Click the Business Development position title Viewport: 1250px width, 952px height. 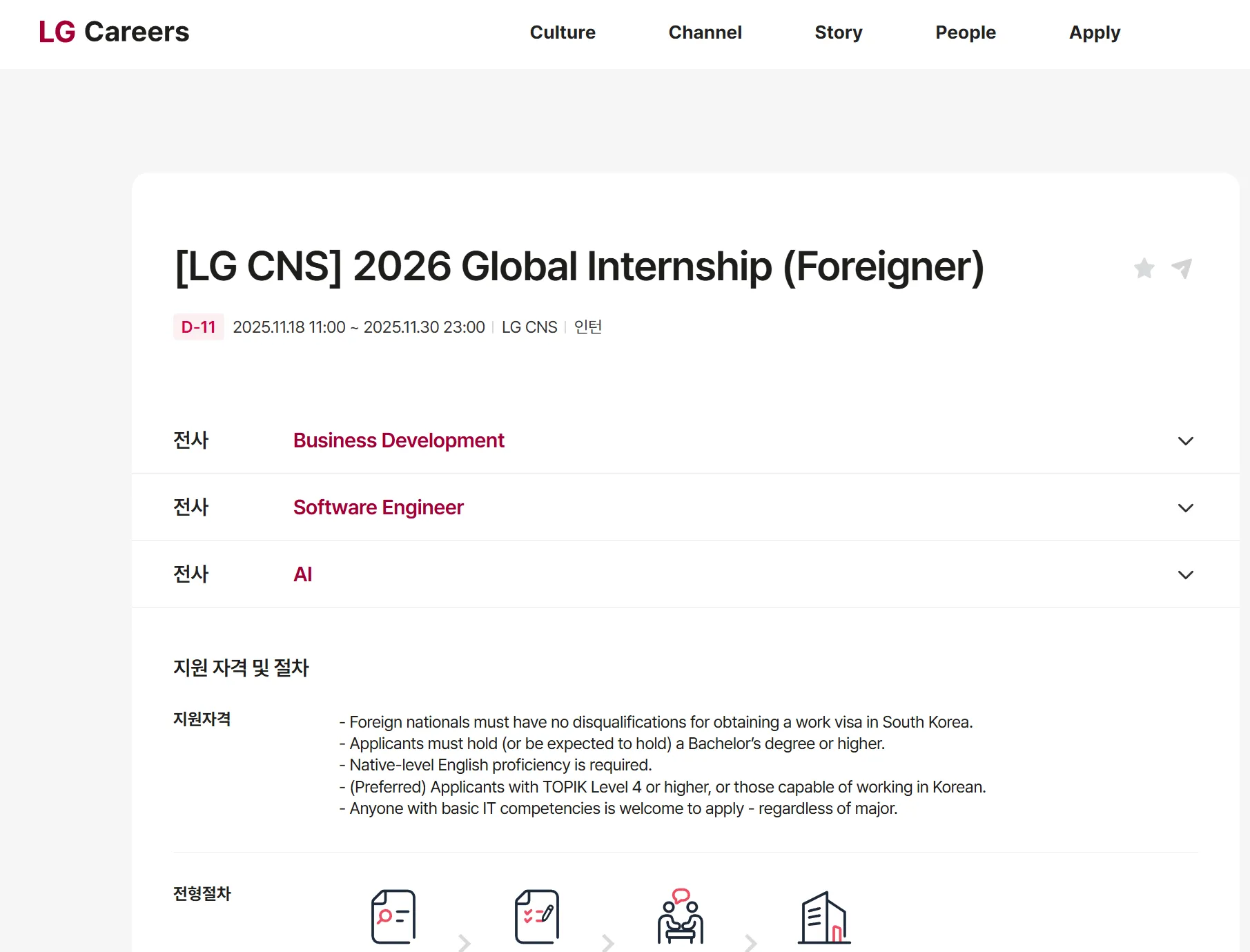tap(399, 440)
